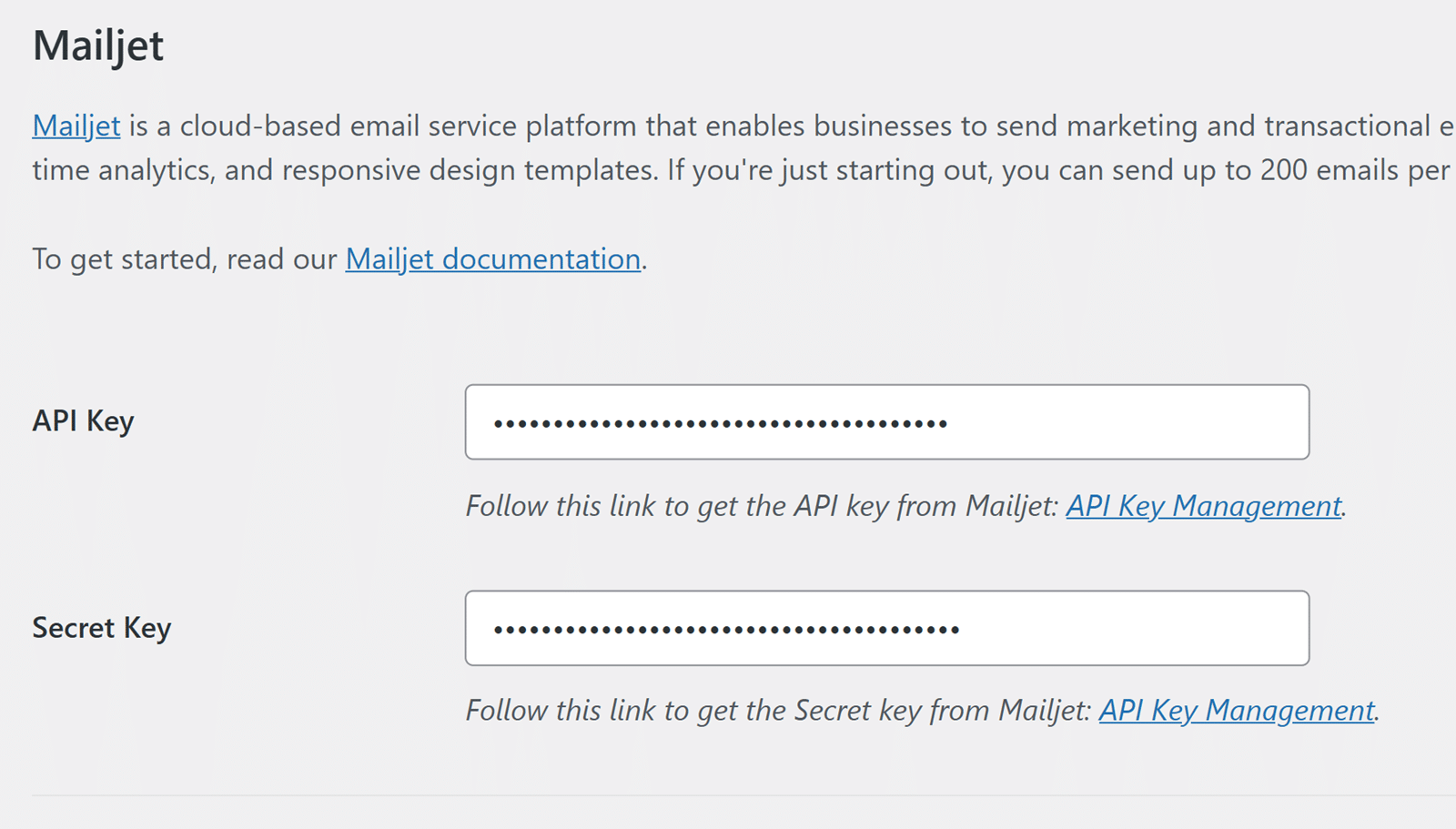Follow the API Key Management link under API Key
The height and width of the screenshot is (829, 1456).
[x=1202, y=506]
